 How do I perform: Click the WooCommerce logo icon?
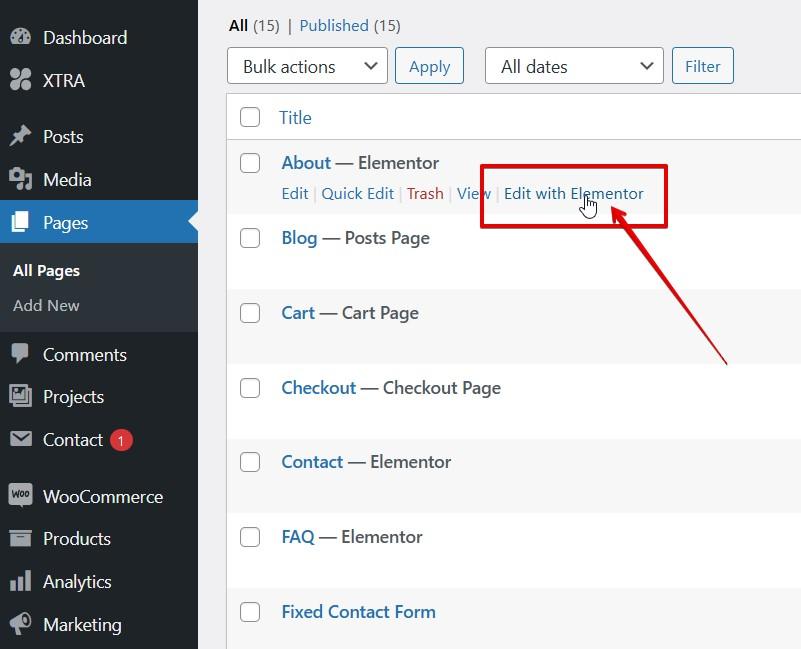(x=21, y=497)
